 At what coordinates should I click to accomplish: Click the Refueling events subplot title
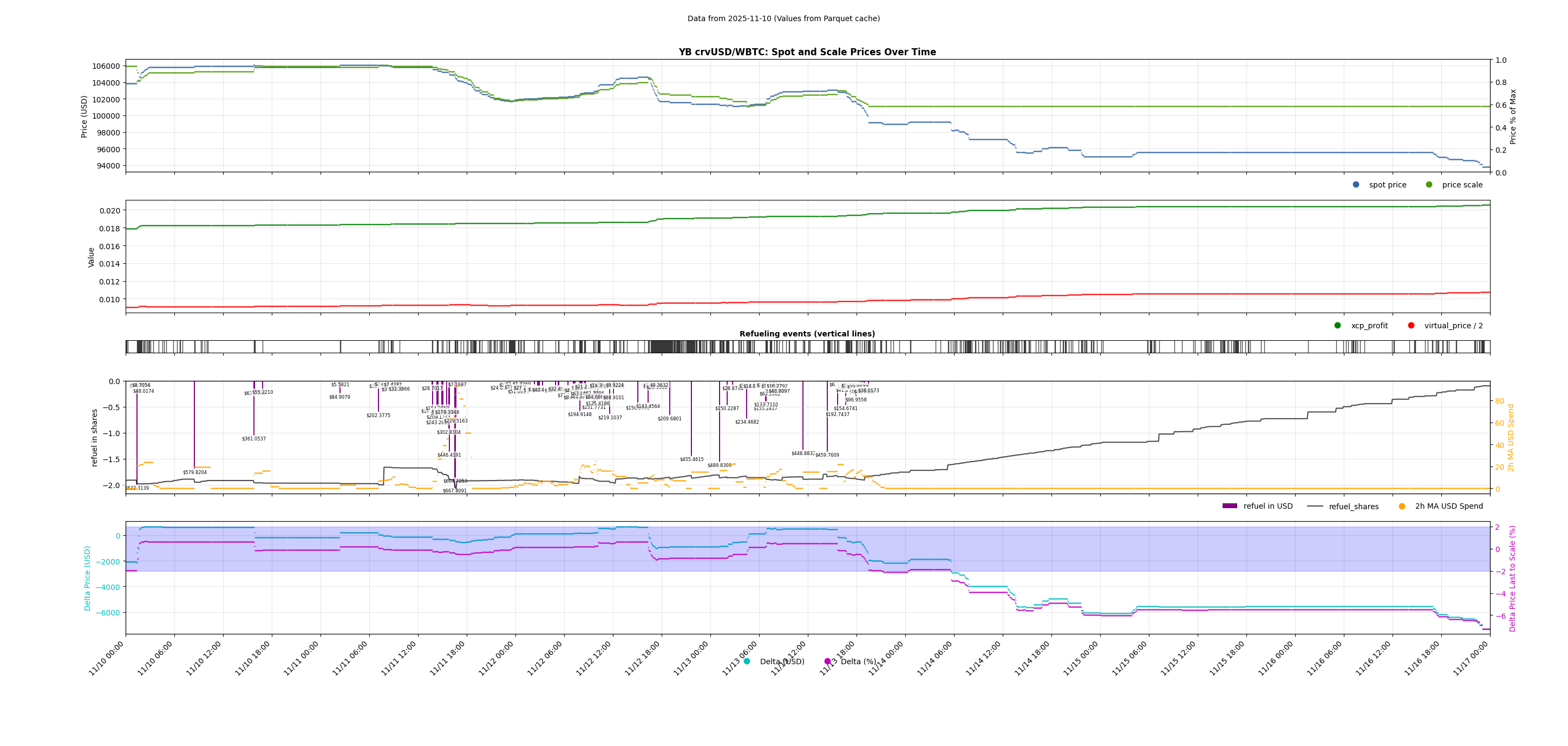[807, 334]
